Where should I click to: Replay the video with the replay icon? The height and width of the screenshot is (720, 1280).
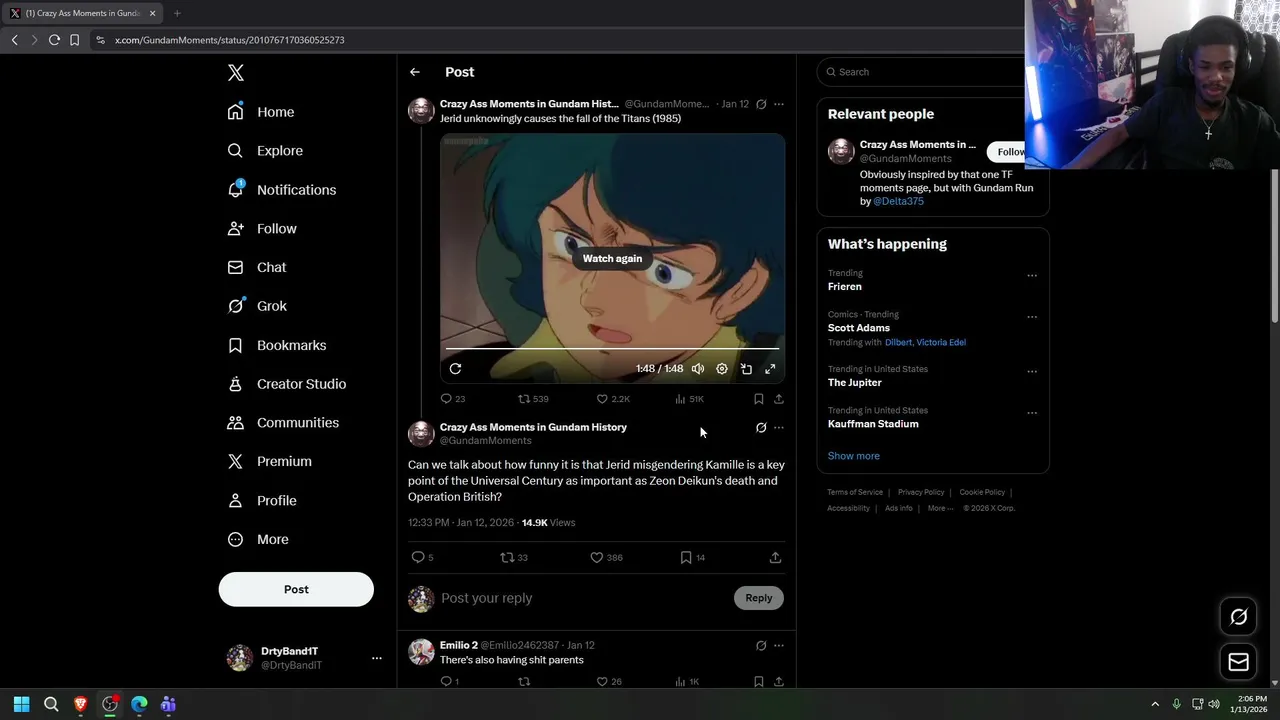(x=455, y=369)
